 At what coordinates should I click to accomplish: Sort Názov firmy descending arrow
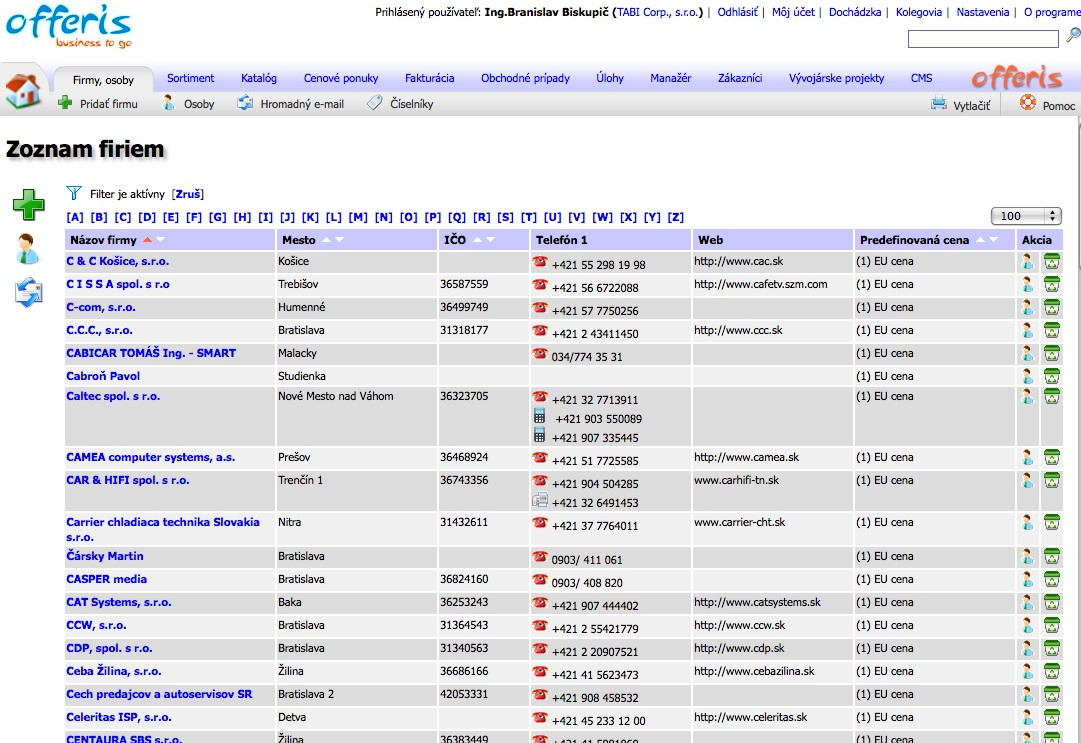161,240
